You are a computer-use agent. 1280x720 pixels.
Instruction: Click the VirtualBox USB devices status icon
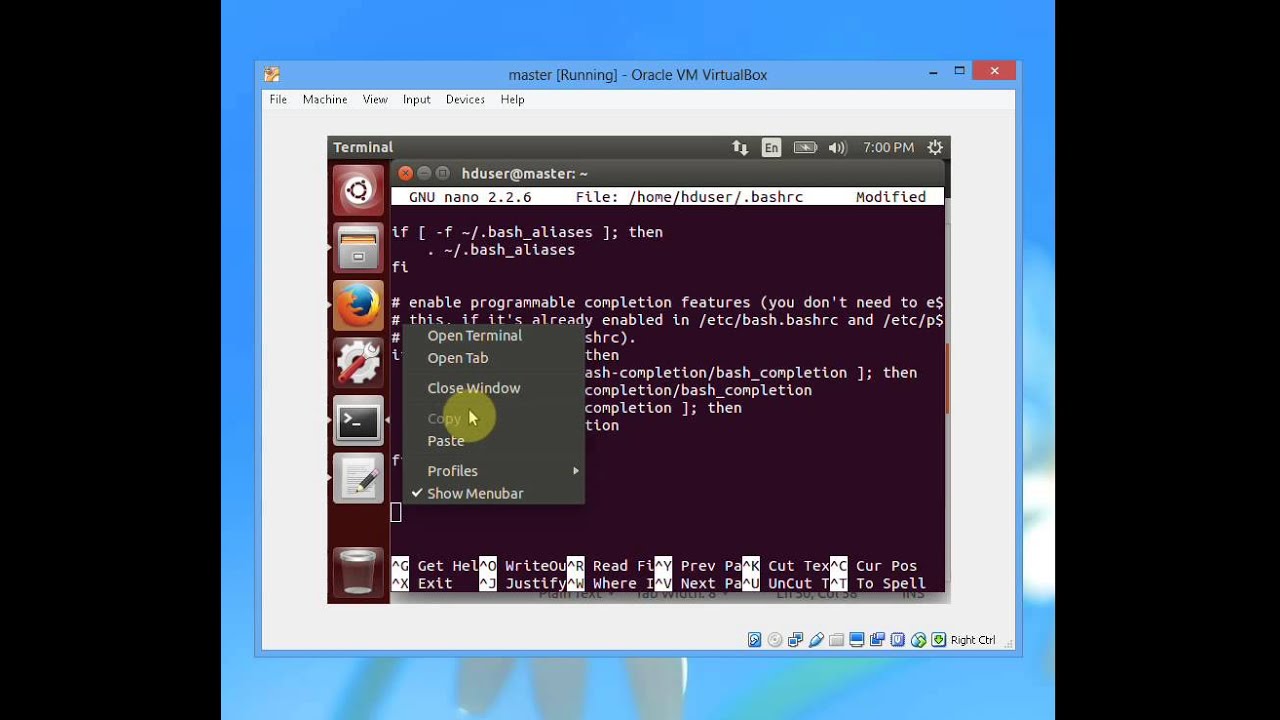816,640
